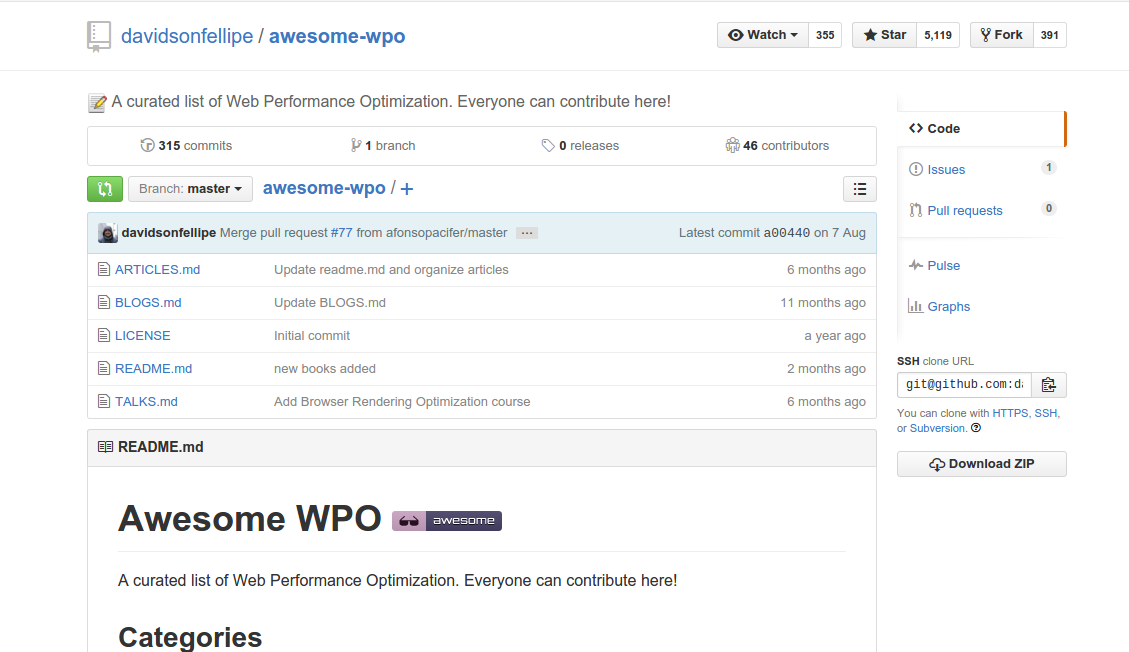Switch clone URL to HTTPS
Image resolution: width=1129 pixels, height=652 pixels.
point(1010,413)
